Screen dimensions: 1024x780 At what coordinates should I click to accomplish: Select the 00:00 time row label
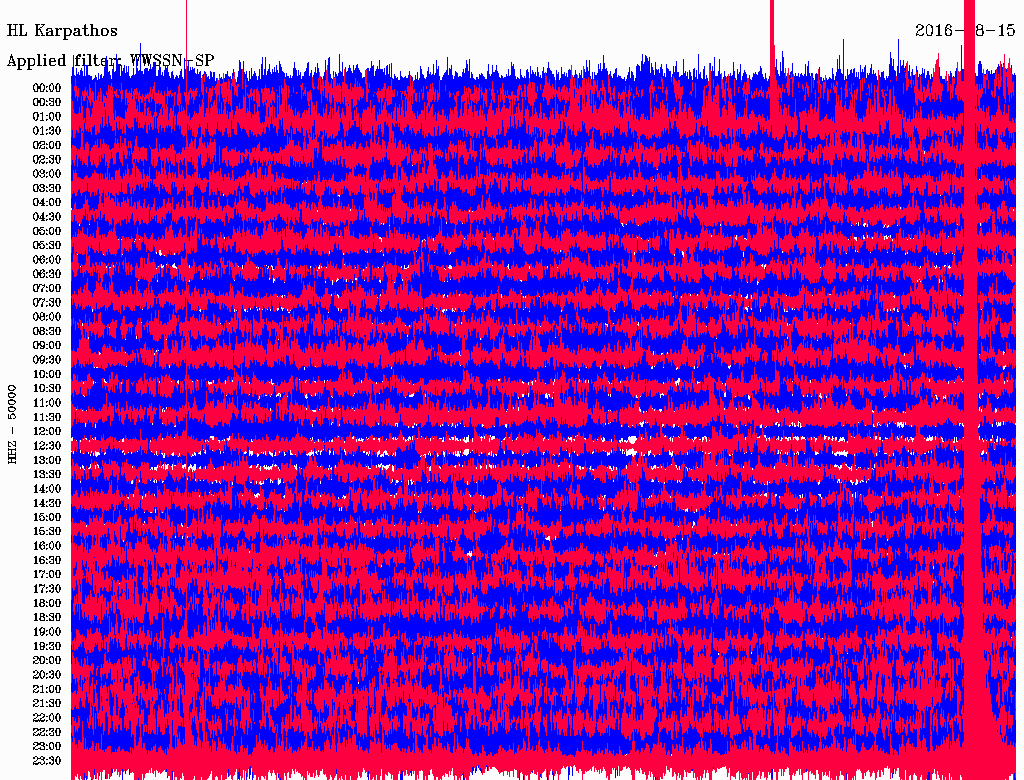[x=47, y=88]
